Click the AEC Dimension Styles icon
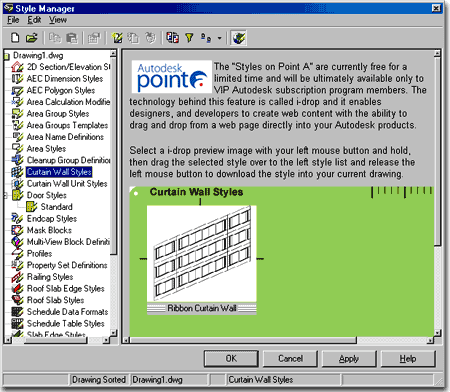Viewport: 450px width, 392px height. [17, 79]
